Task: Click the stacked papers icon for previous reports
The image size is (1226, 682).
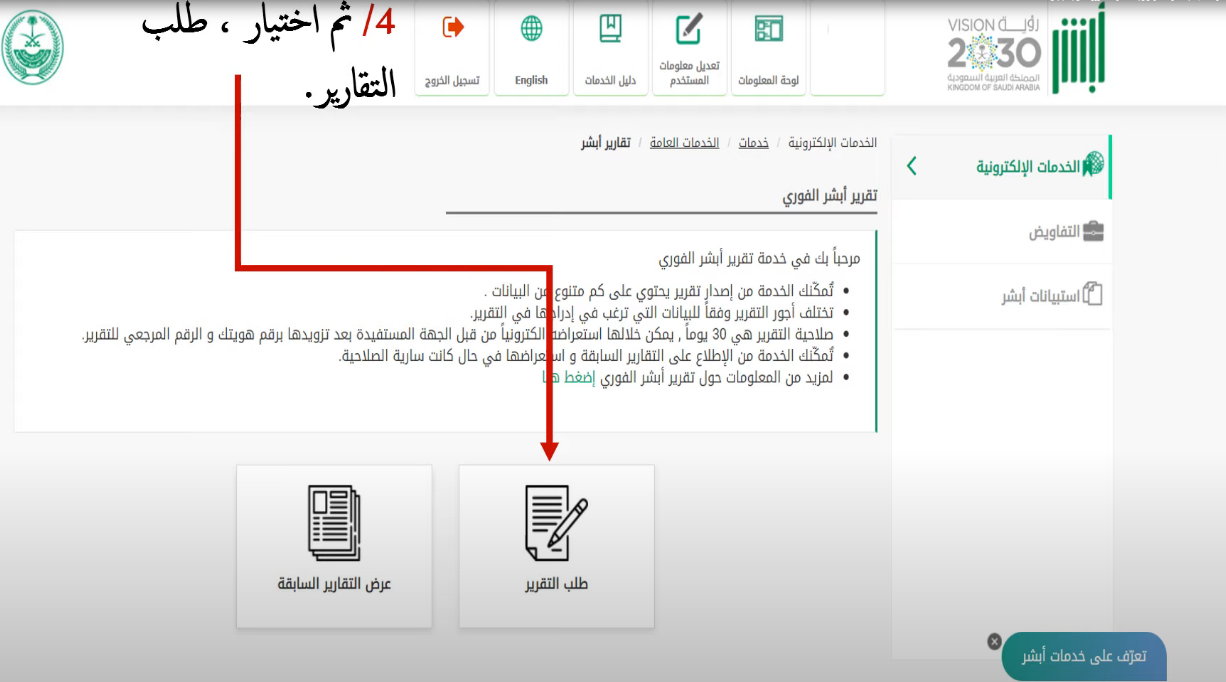Action: coord(334,522)
